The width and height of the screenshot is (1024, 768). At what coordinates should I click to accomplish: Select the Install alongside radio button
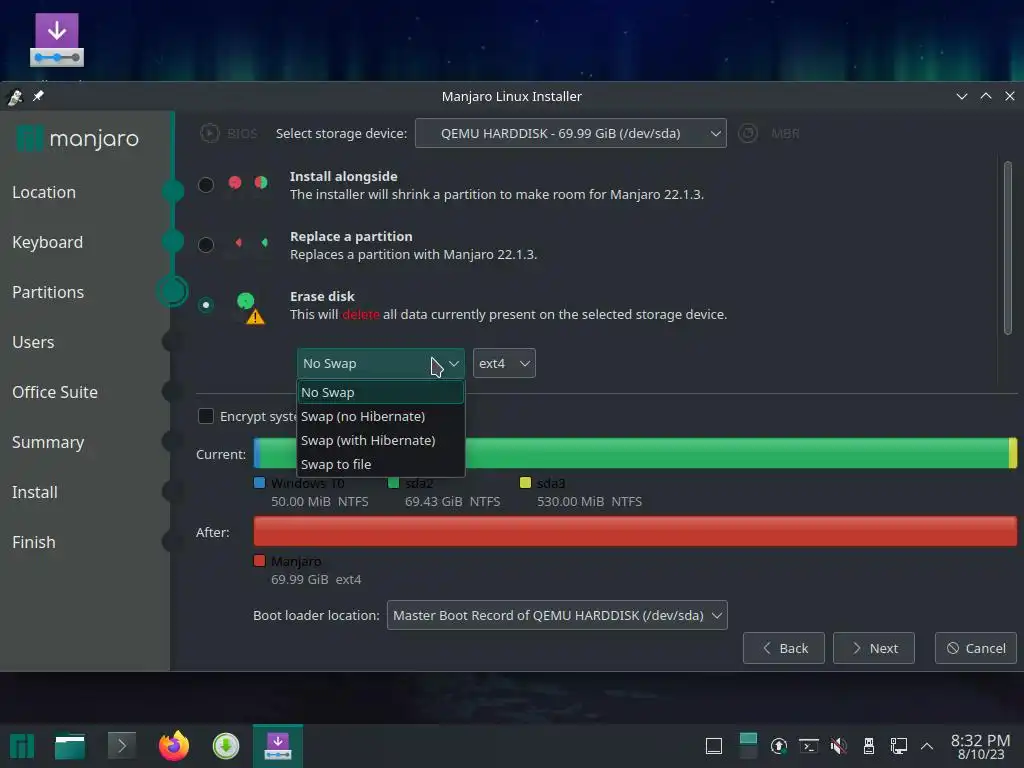pos(206,185)
